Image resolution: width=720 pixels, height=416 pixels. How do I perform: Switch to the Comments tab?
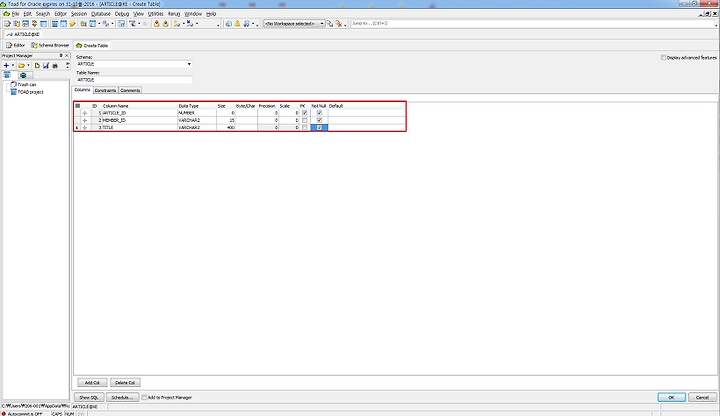[130, 90]
